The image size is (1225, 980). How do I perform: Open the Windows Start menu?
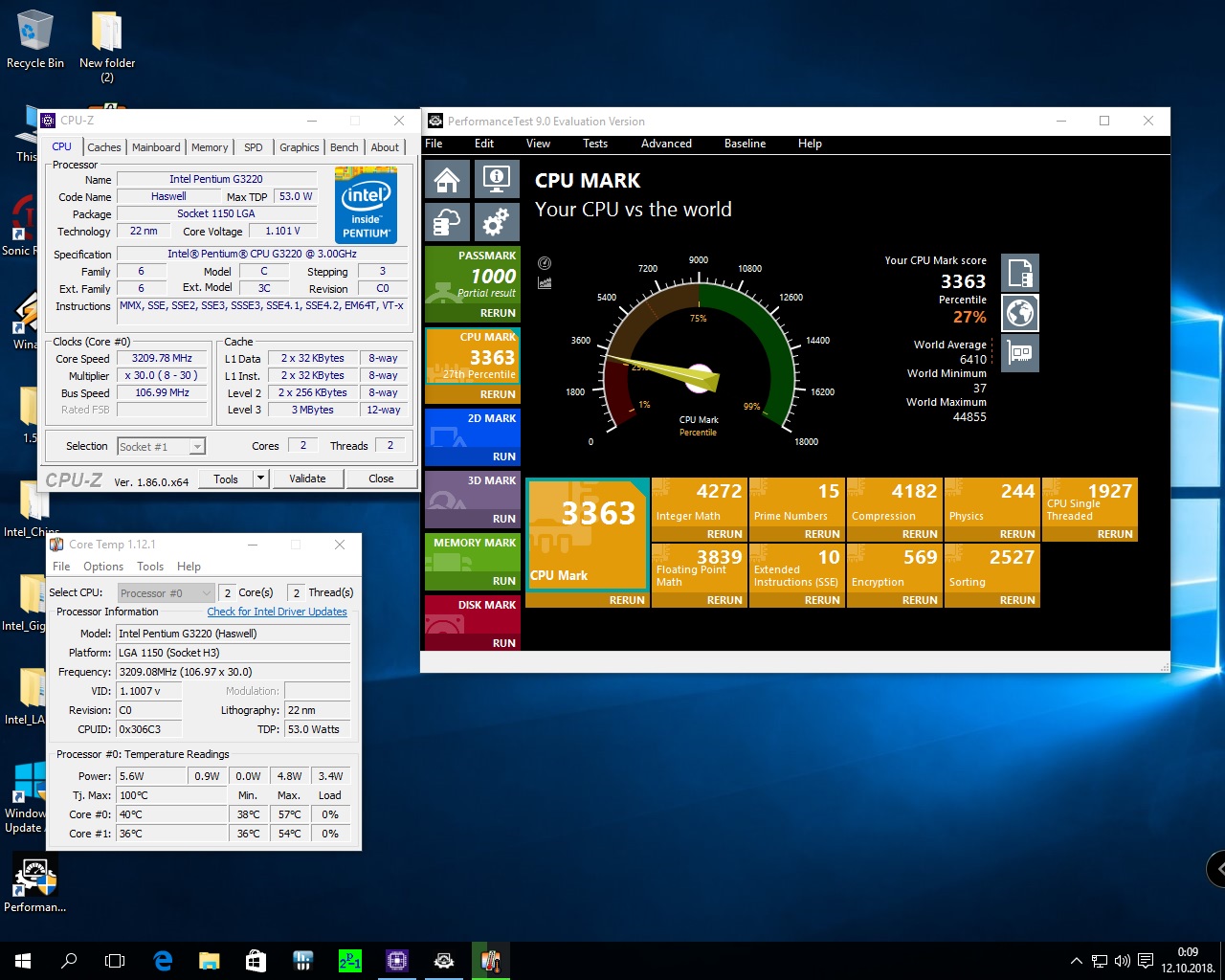[x=23, y=960]
